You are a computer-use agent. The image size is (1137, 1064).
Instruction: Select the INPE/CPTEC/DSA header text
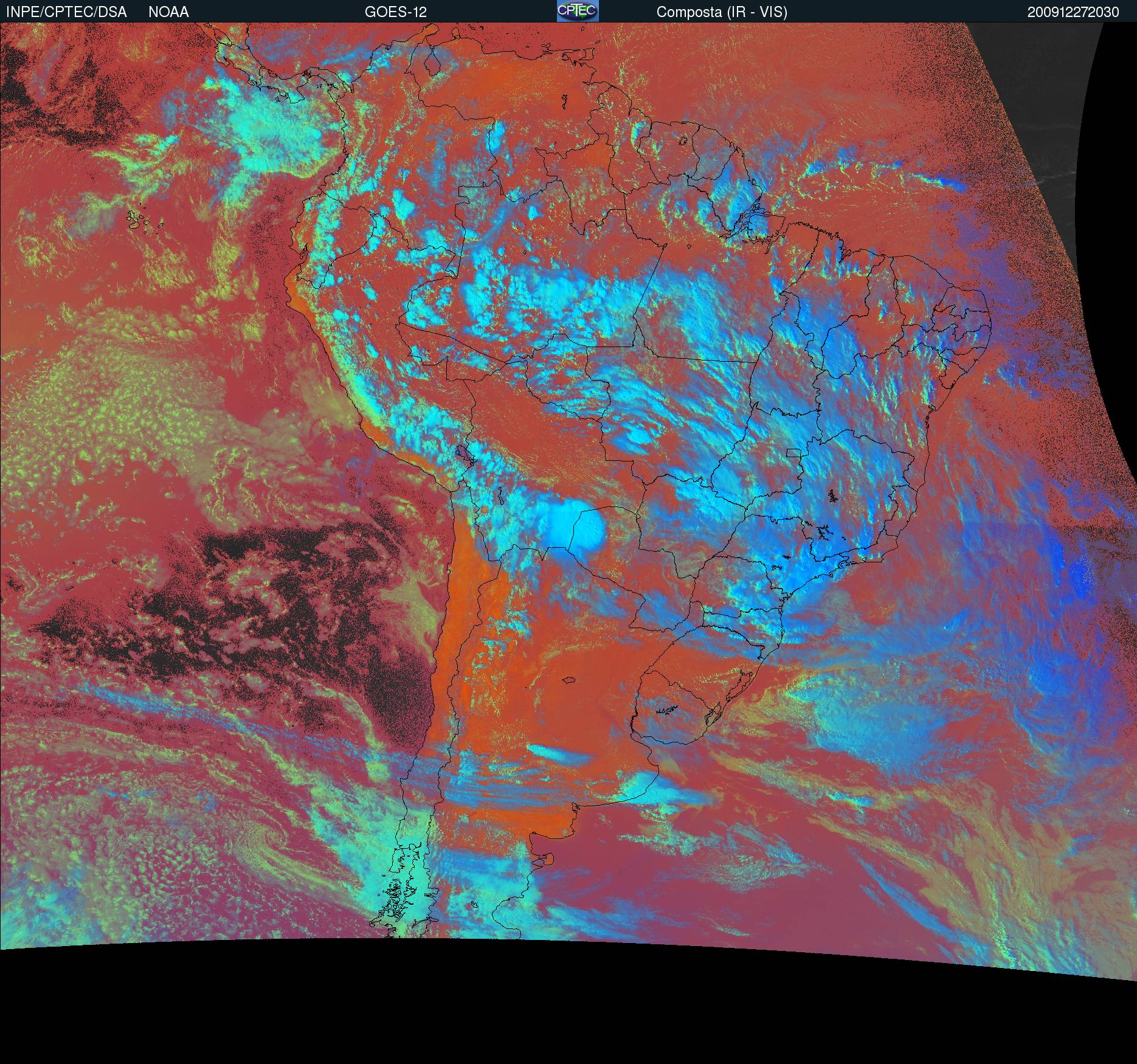pyautogui.click(x=66, y=12)
